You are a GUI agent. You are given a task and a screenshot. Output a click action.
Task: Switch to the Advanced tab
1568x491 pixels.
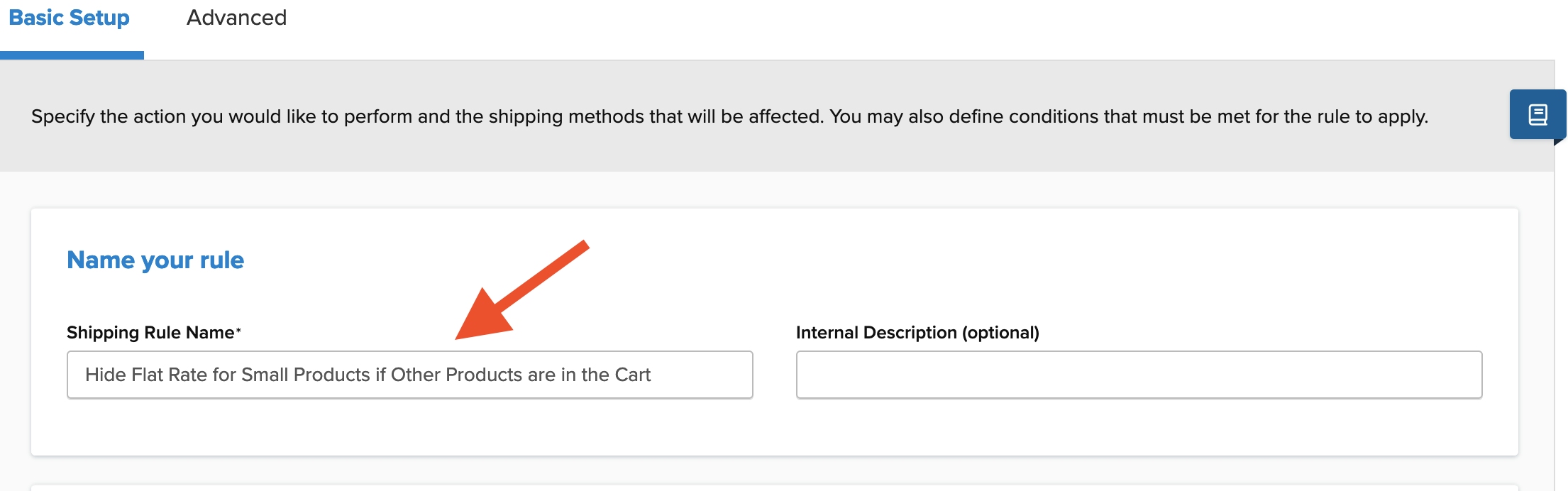(x=236, y=18)
